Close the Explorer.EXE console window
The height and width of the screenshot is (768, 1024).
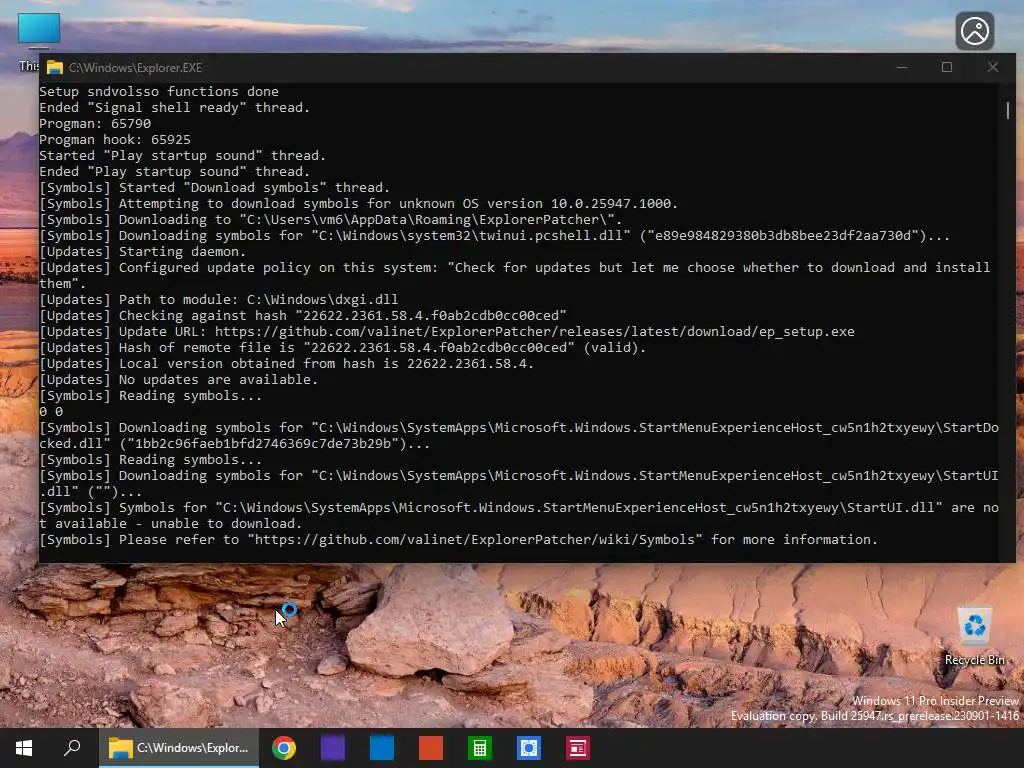click(x=993, y=67)
